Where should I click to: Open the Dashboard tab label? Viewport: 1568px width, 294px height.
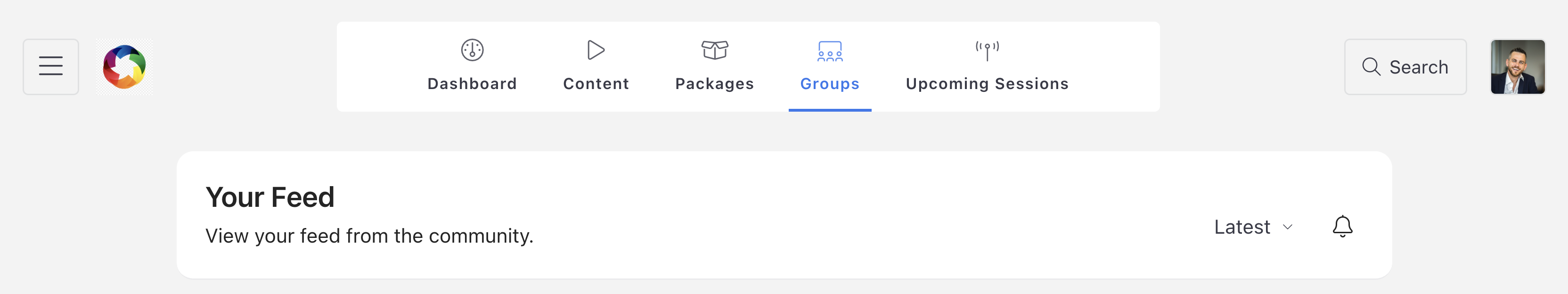tap(472, 83)
